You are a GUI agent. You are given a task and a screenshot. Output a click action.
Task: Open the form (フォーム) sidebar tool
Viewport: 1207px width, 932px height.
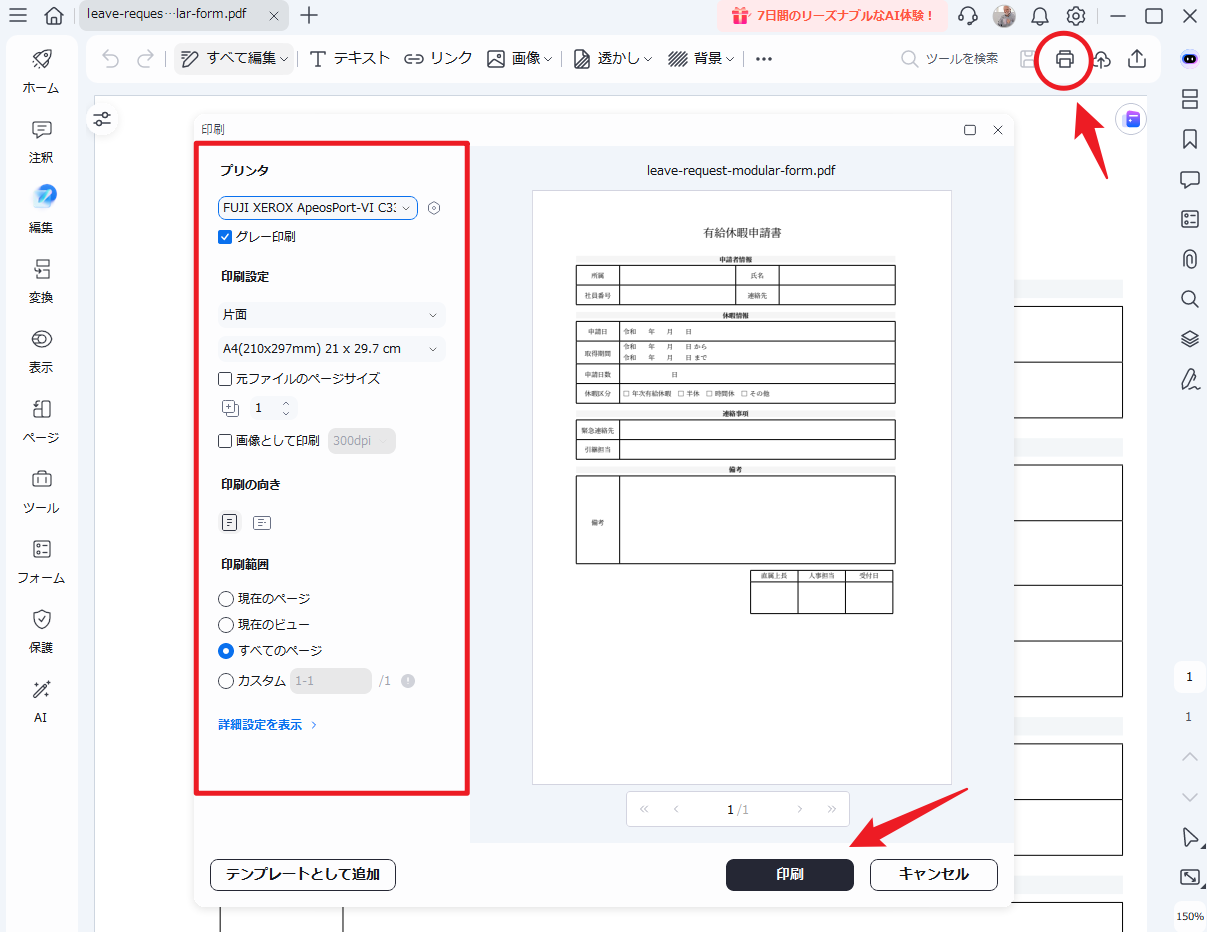41,561
